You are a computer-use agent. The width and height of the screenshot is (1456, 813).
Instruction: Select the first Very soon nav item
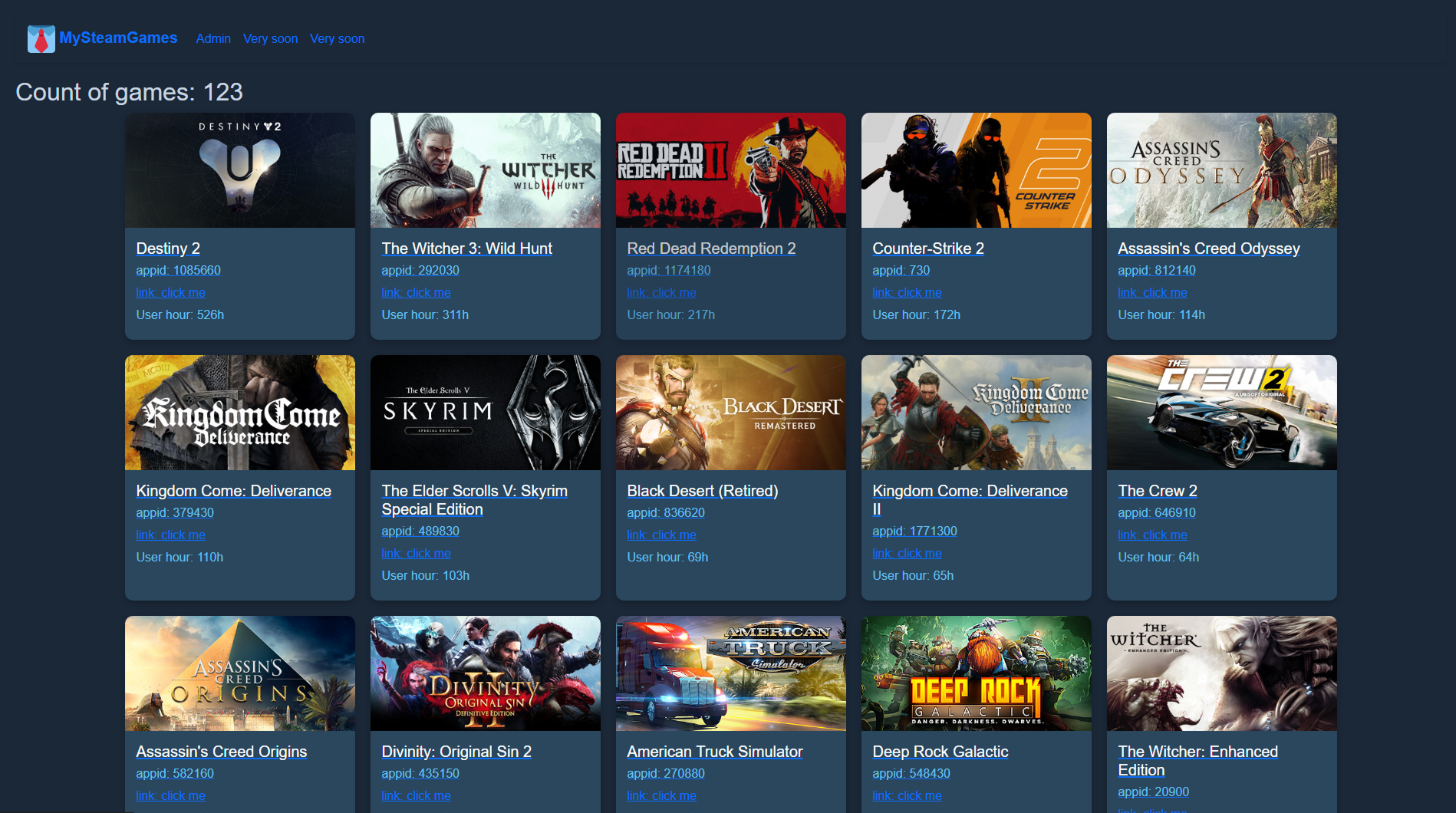click(x=270, y=38)
